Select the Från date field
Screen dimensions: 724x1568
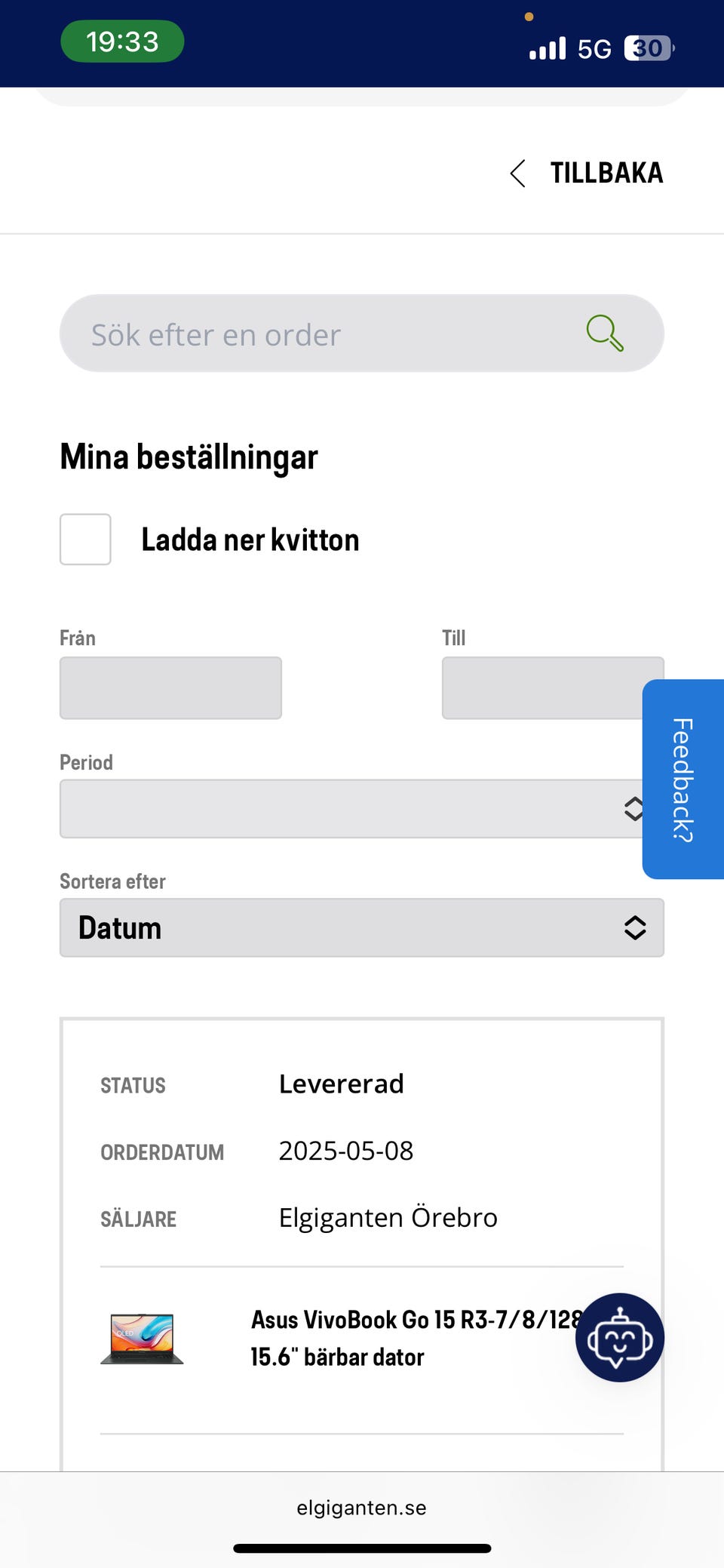click(170, 688)
